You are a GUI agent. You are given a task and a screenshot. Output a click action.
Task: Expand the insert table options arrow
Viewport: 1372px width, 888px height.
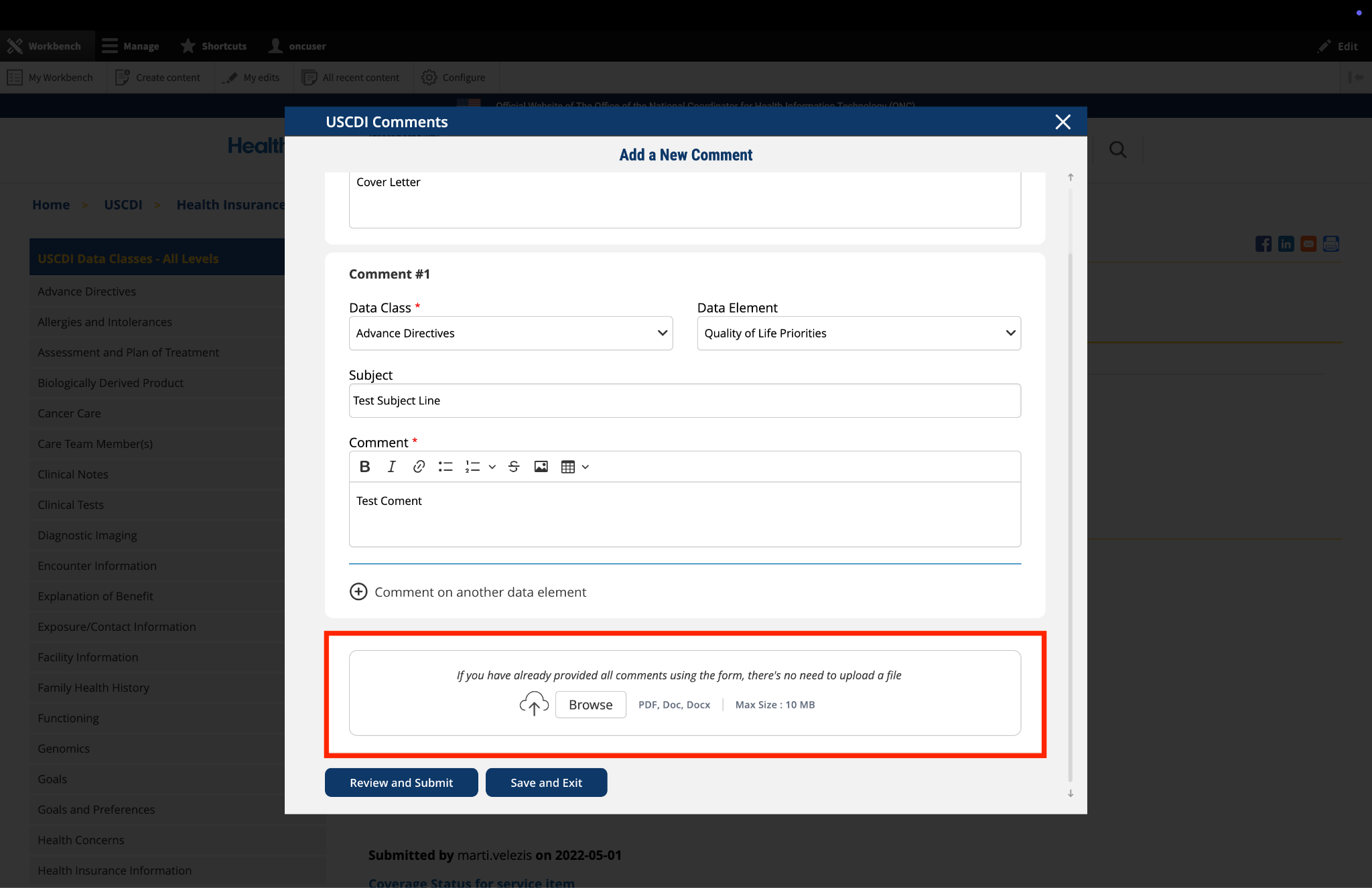(586, 467)
